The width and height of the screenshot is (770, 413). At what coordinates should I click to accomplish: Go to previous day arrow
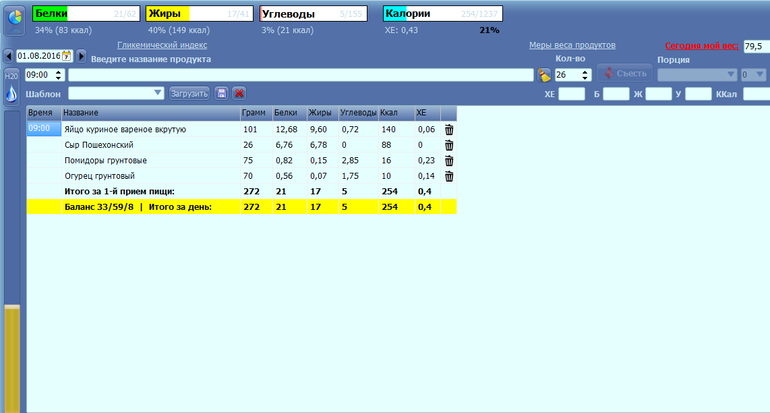(9, 56)
